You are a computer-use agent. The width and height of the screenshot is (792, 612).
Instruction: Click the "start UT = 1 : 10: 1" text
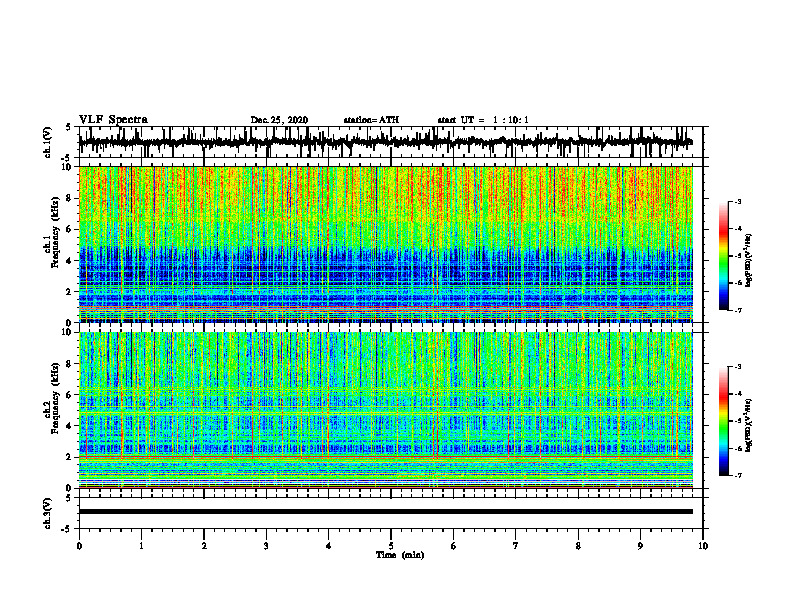pos(483,120)
